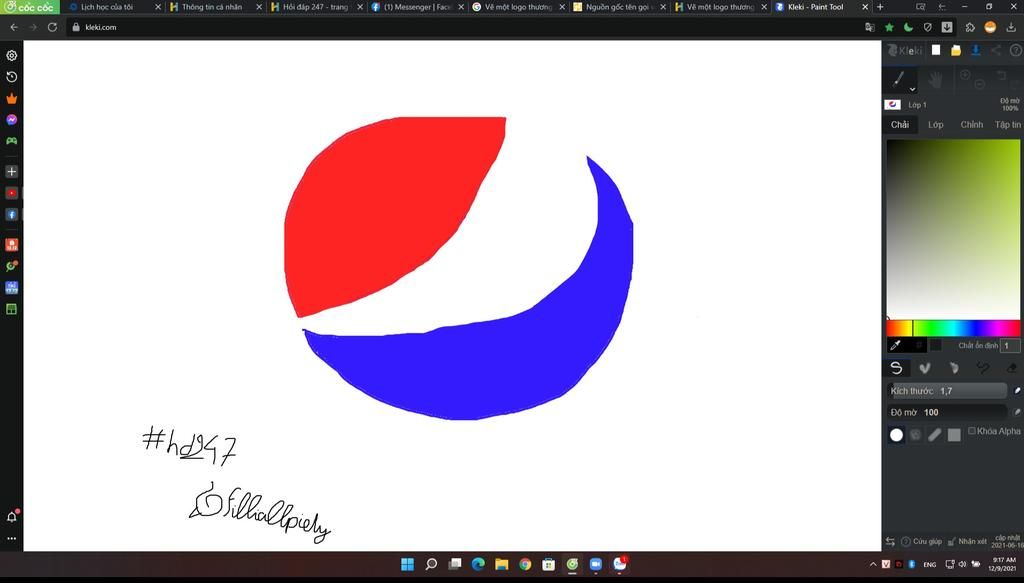Pick a shade in the color gradient square

click(953, 228)
